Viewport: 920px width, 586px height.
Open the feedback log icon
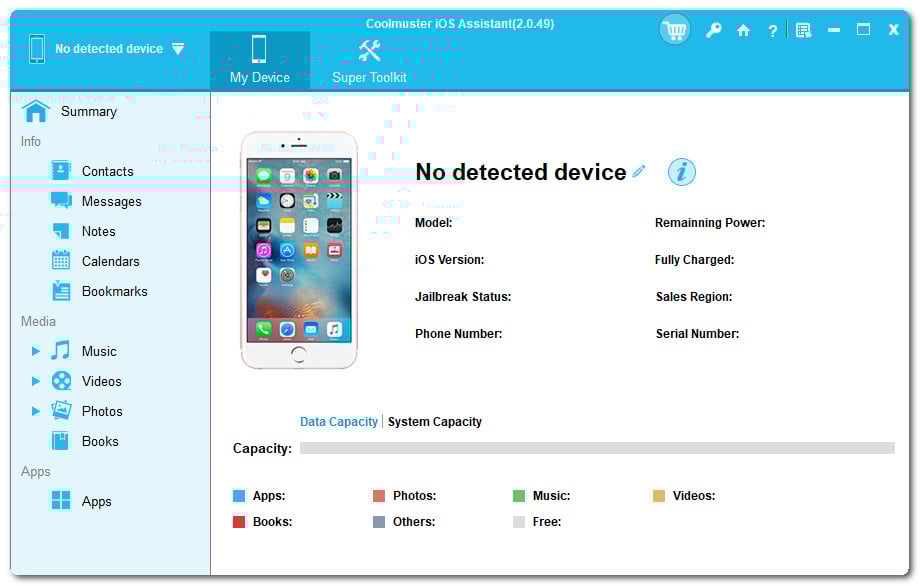(x=803, y=30)
